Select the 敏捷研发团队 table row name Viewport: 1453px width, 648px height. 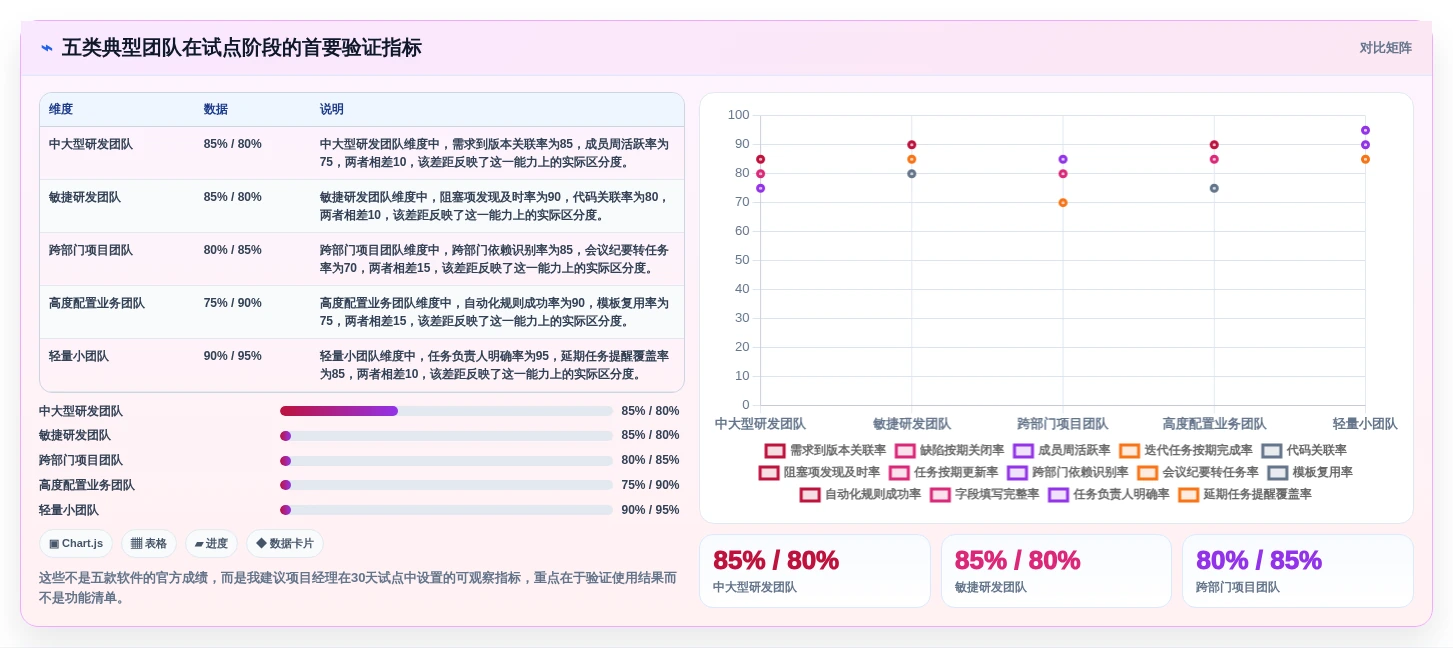85,197
